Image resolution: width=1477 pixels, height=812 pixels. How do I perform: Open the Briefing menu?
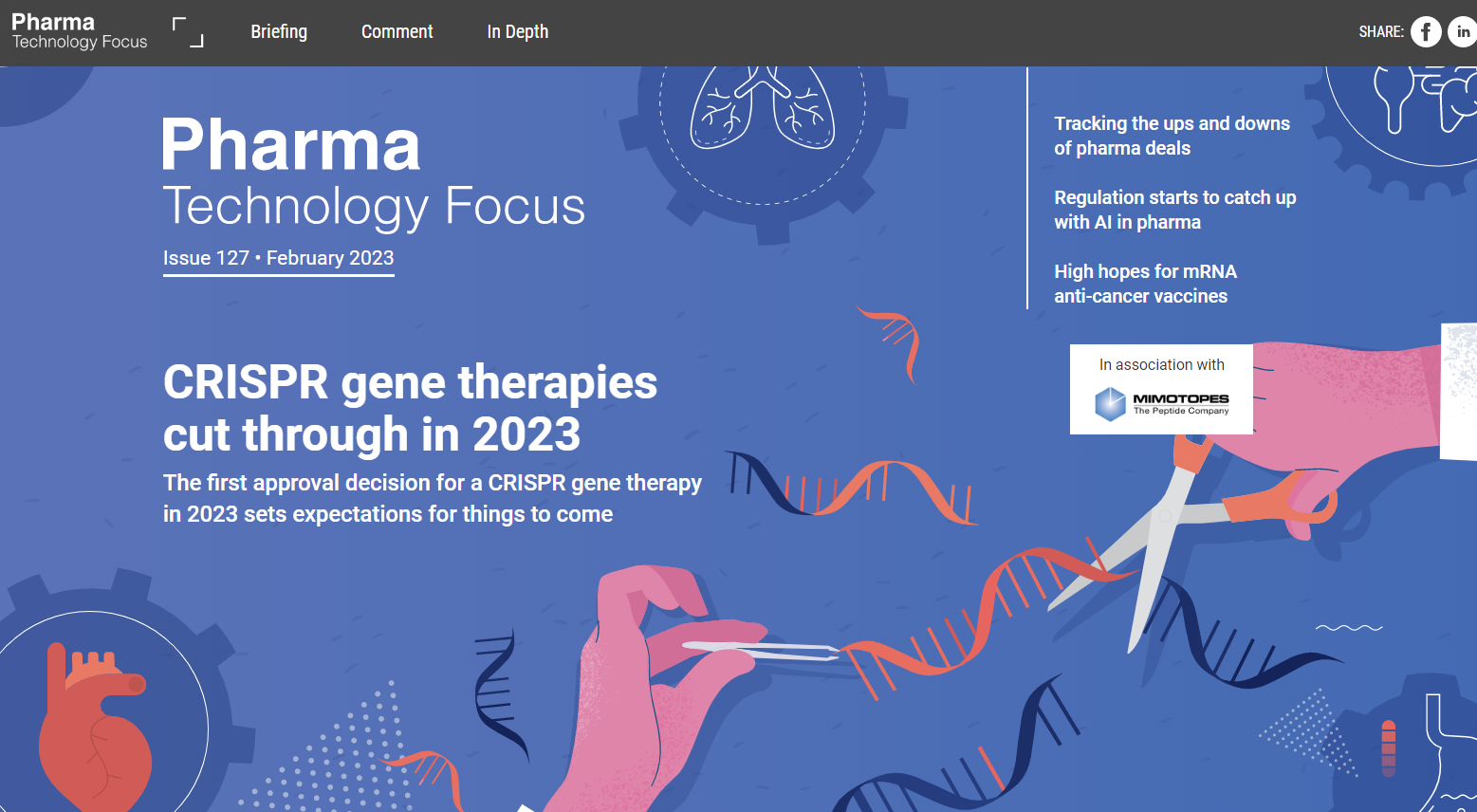[x=279, y=32]
